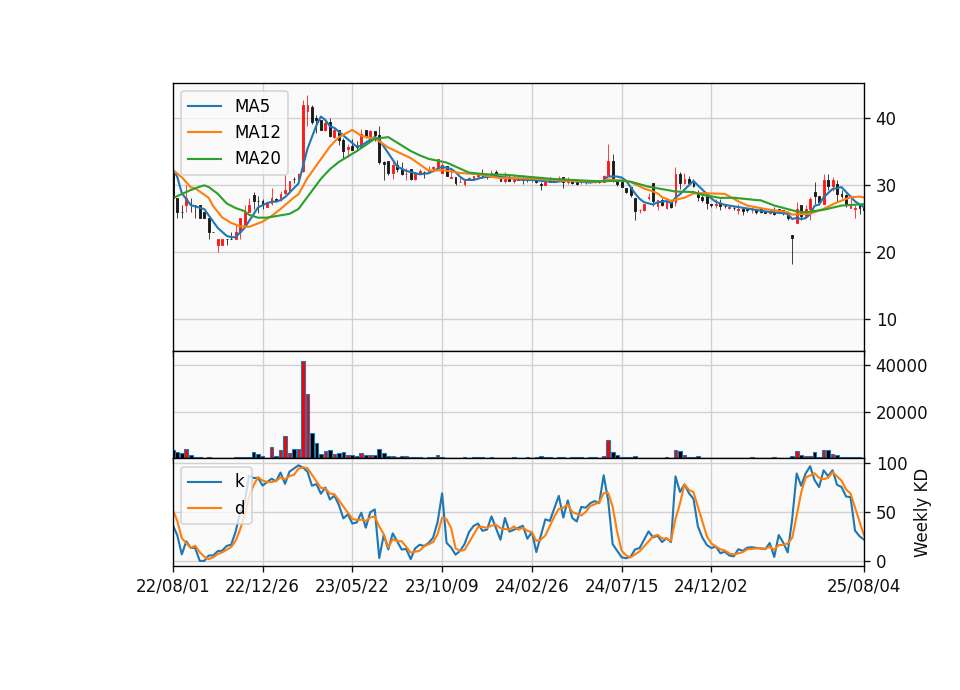
Task: Click the Weekly KD axis label
Action: 921,513
